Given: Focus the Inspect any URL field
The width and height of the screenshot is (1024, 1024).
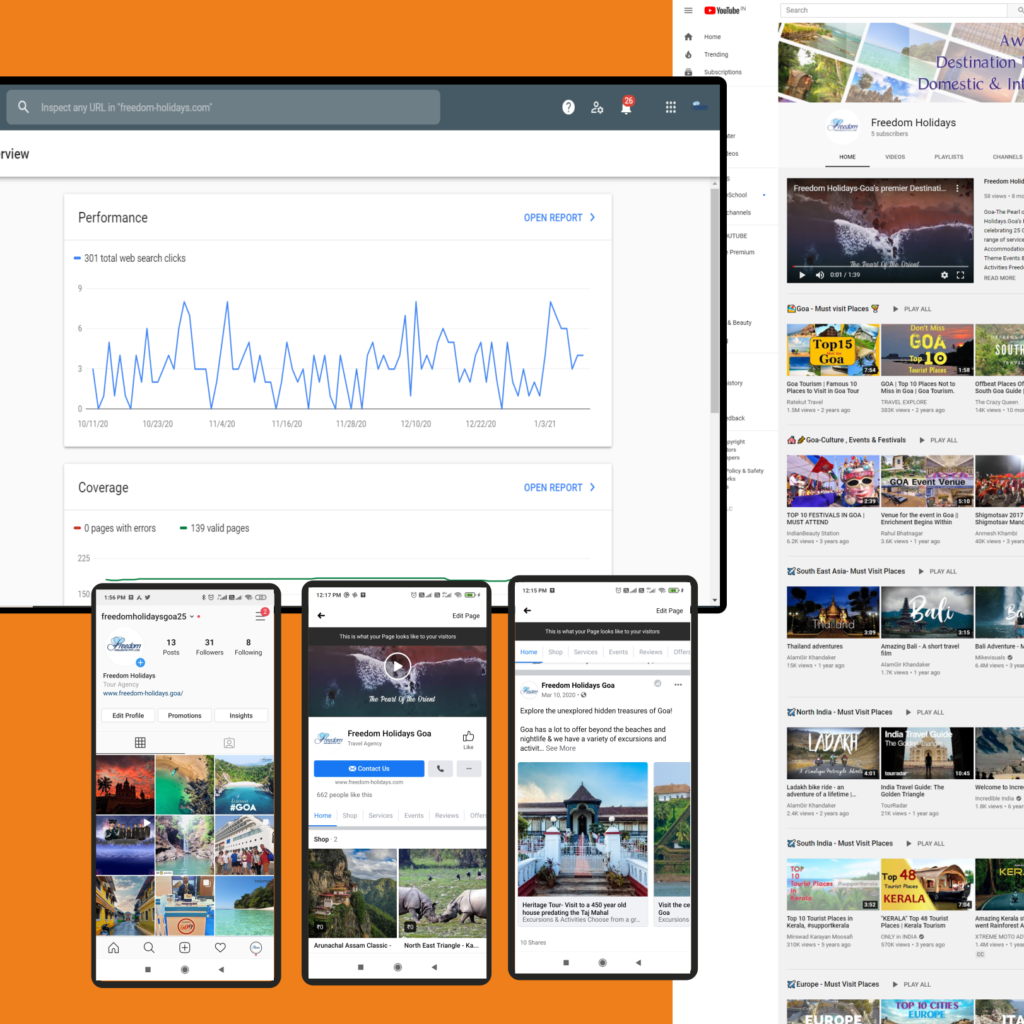Looking at the screenshot, I should (x=223, y=107).
